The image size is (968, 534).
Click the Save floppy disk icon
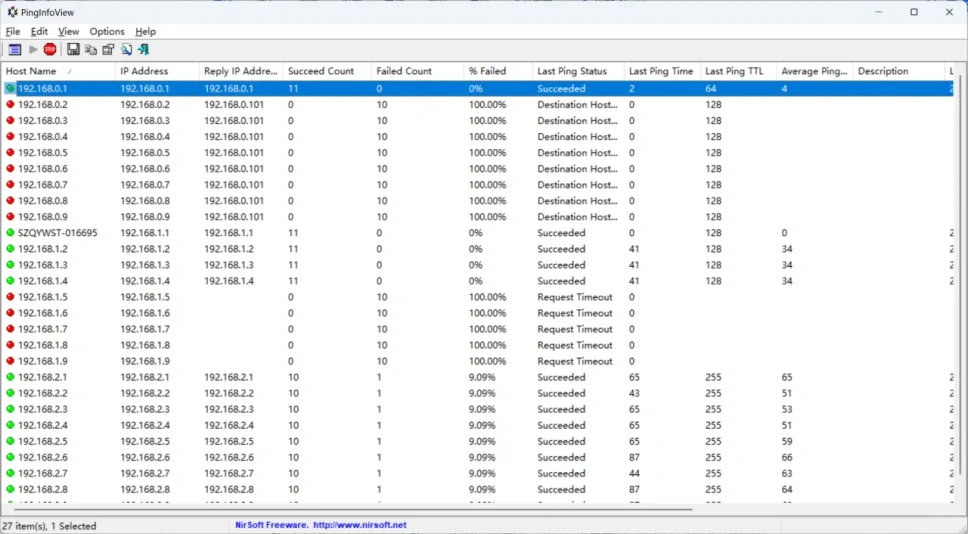coord(73,49)
